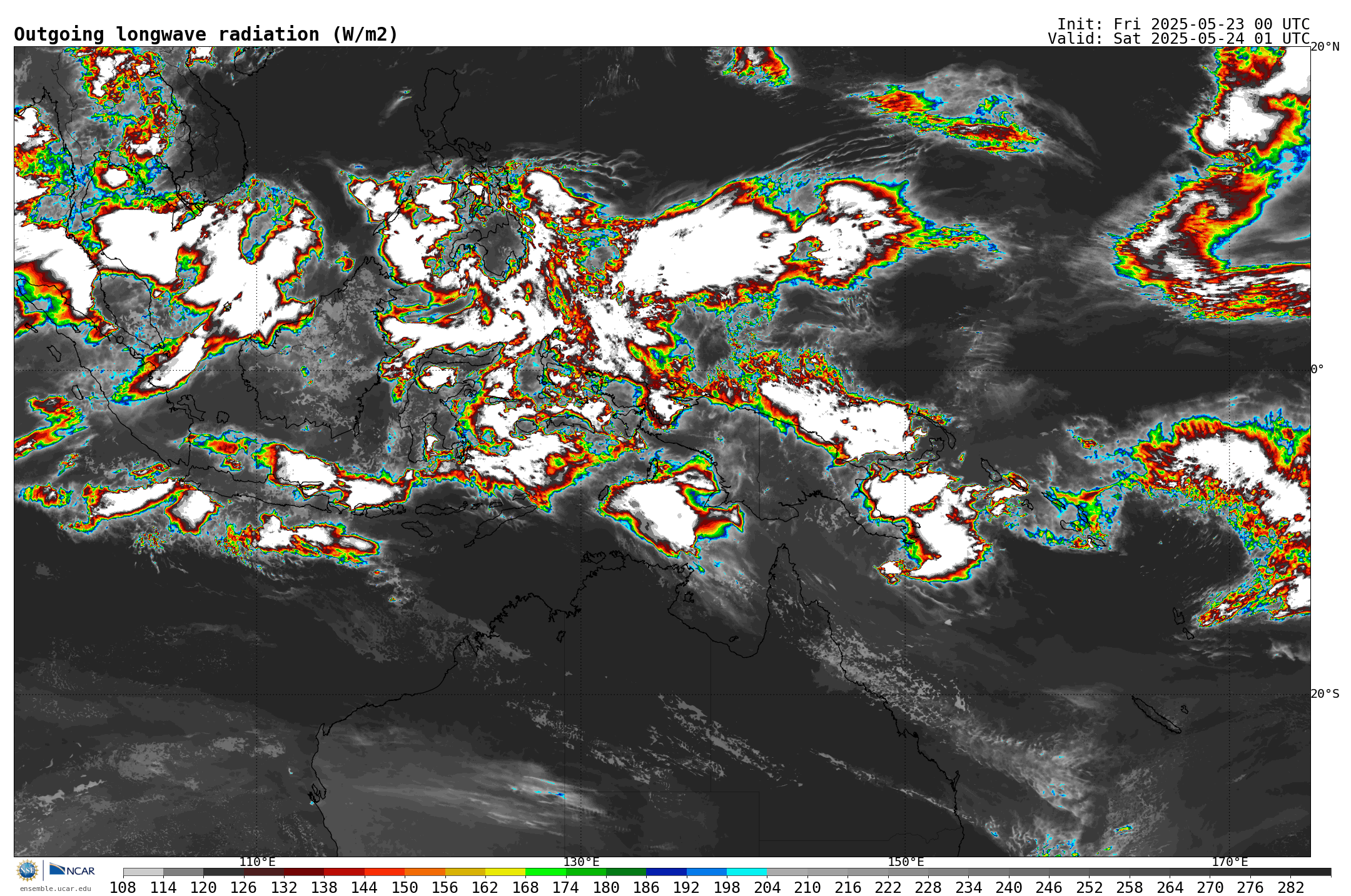Image resolution: width=1351 pixels, height=896 pixels.
Task: Click the 258 colorbar value
Action: click(1129, 887)
